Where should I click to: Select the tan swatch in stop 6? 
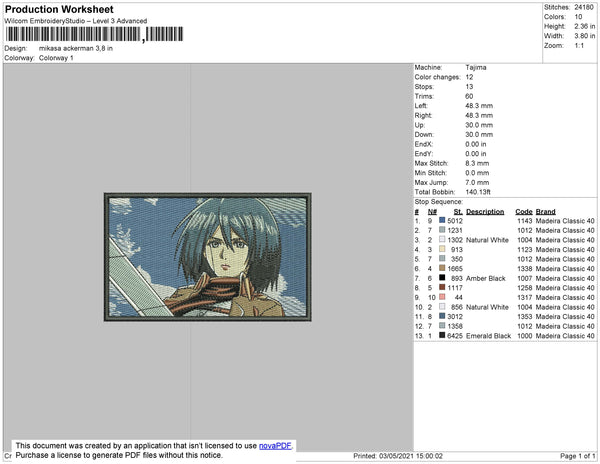point(442,268)
